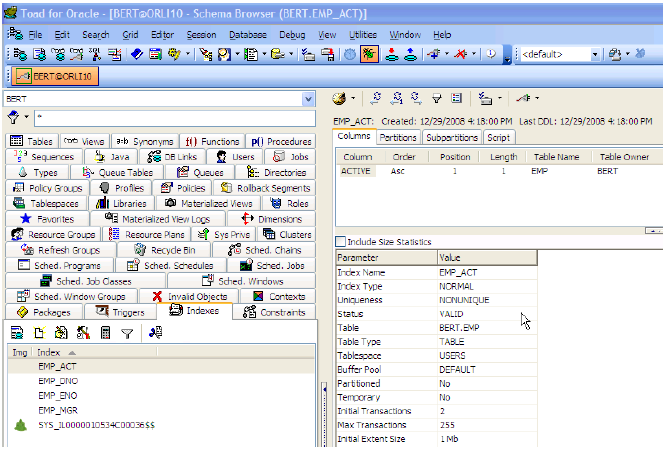Click the create index icon above list
665x450 pixels.
click(39, 333)
